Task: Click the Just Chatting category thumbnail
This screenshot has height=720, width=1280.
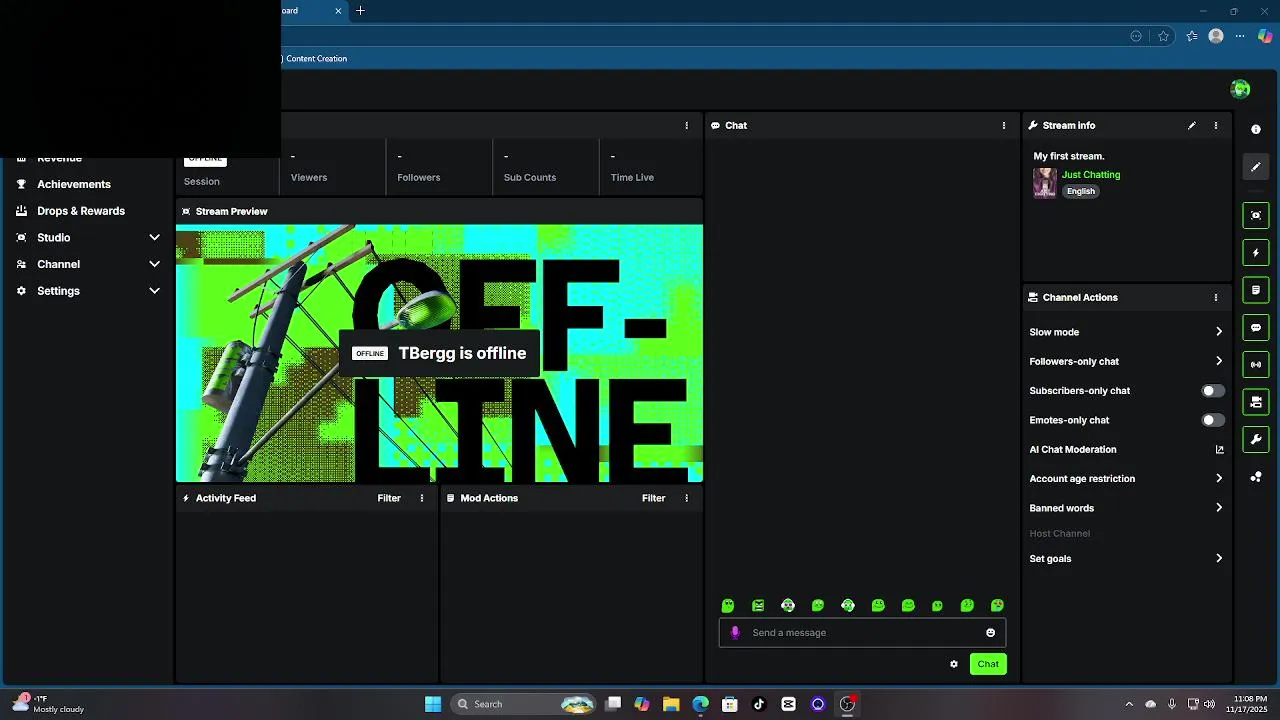Action: [x=1045, y=183]
